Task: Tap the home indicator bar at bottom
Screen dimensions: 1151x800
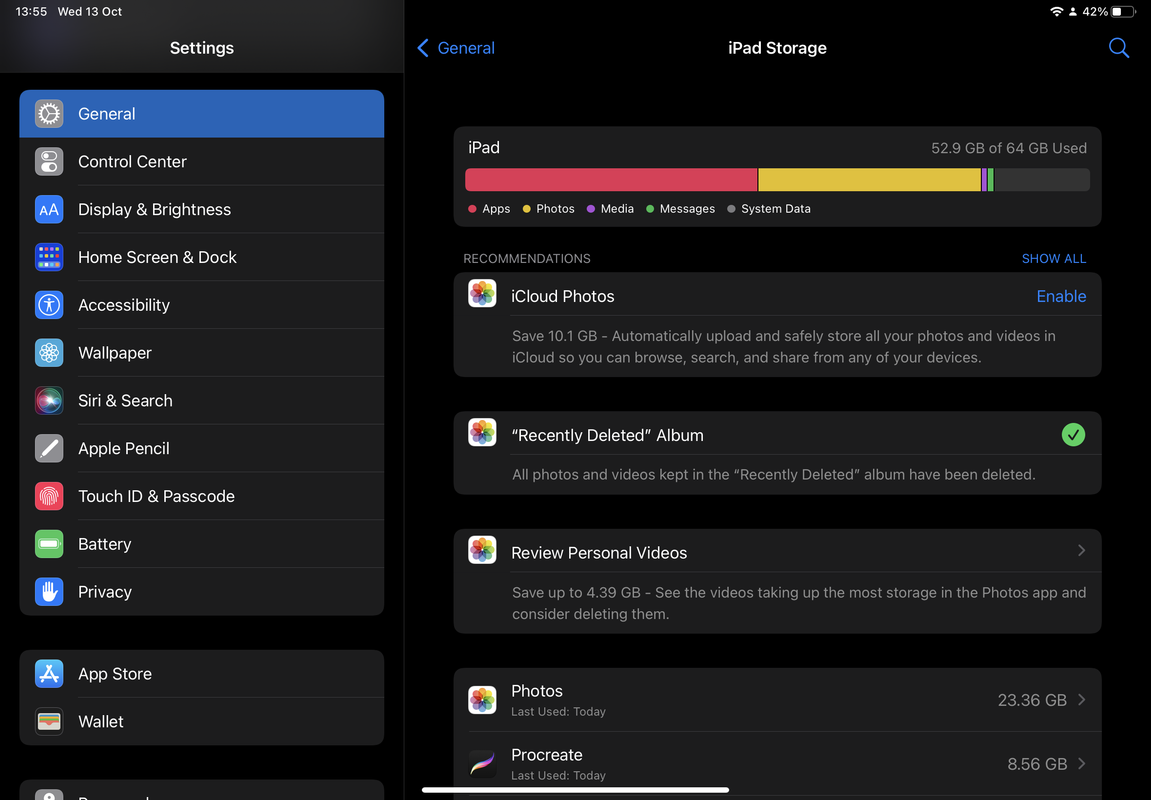Action: point(576,790)
